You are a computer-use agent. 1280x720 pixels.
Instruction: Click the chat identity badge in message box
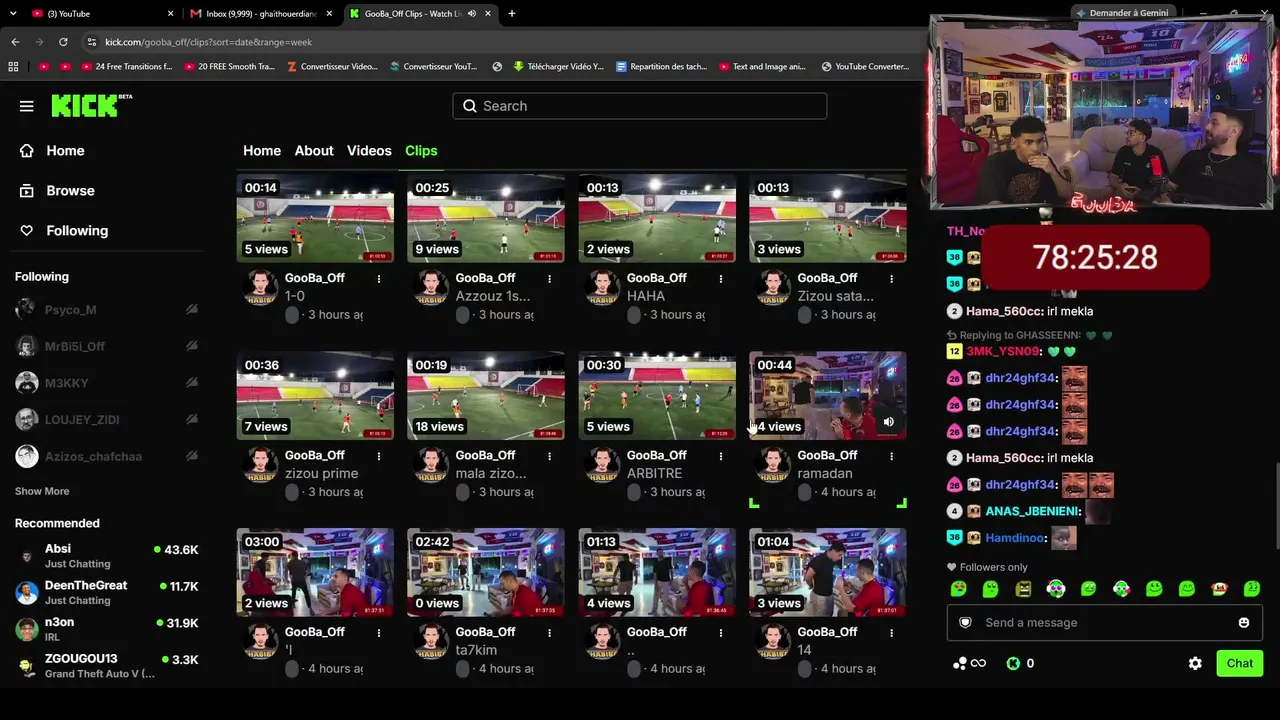965,622
